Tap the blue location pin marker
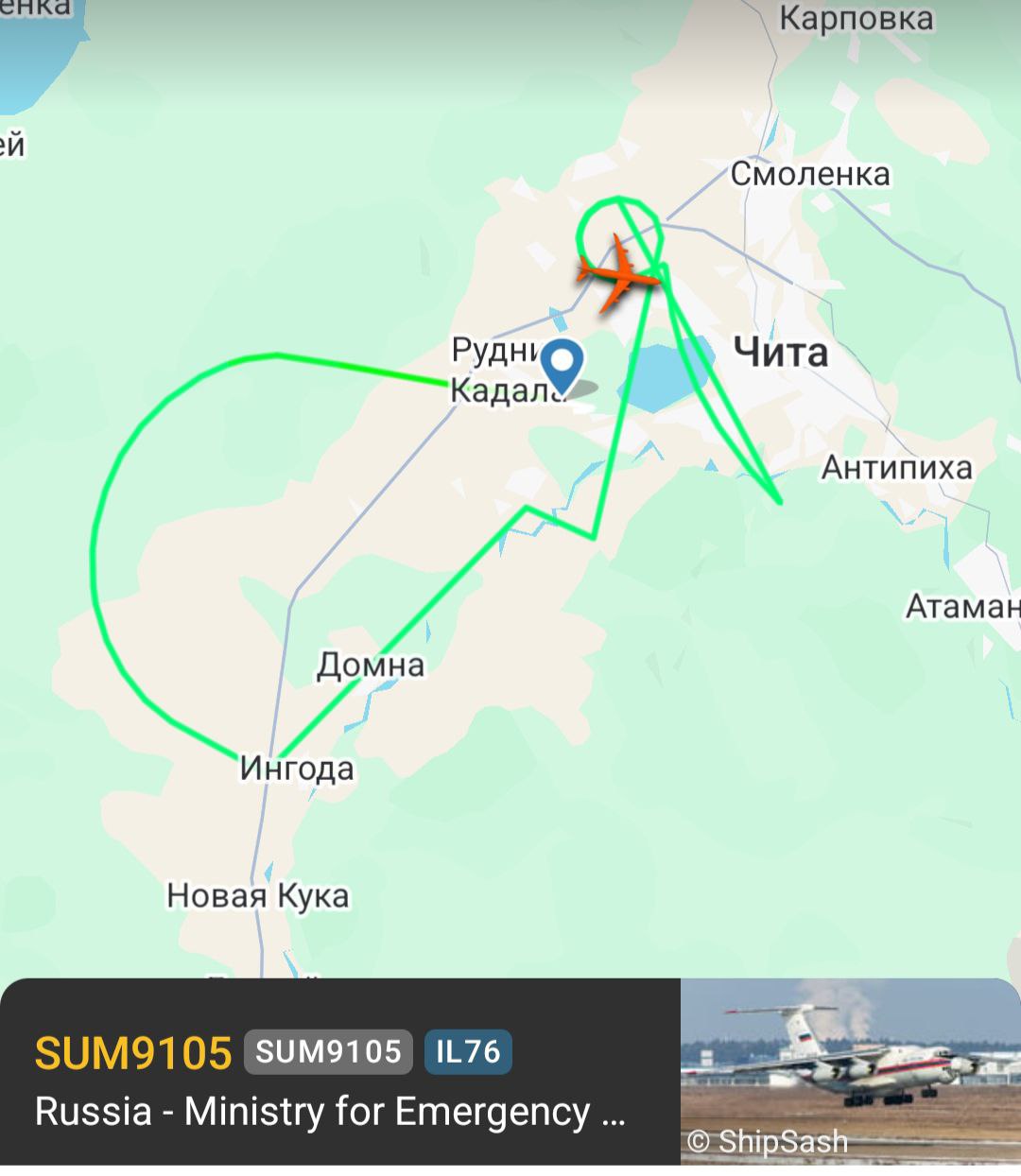 [562, 368]
